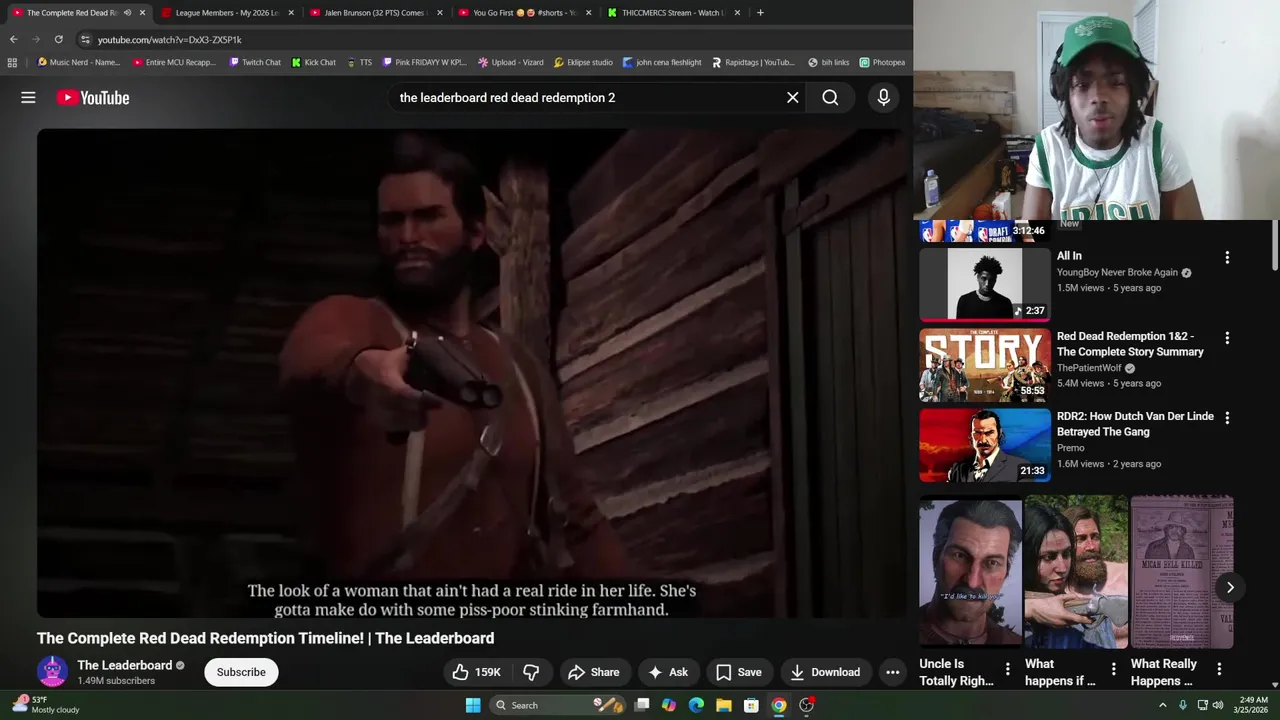Ask about this video
Viewport: 1280px width, 720px height.
(668, 672)
